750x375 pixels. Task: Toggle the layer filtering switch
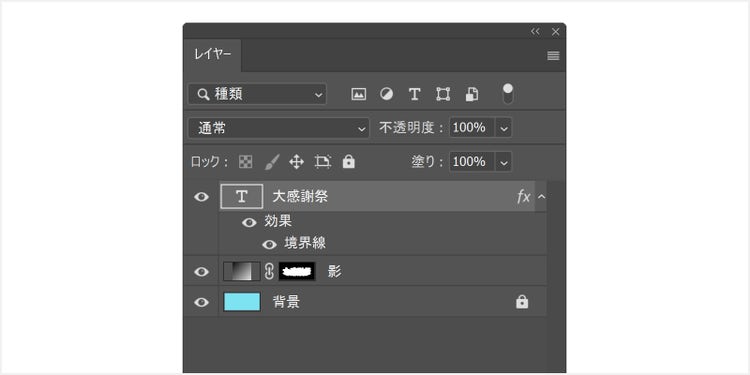(508, 94)
